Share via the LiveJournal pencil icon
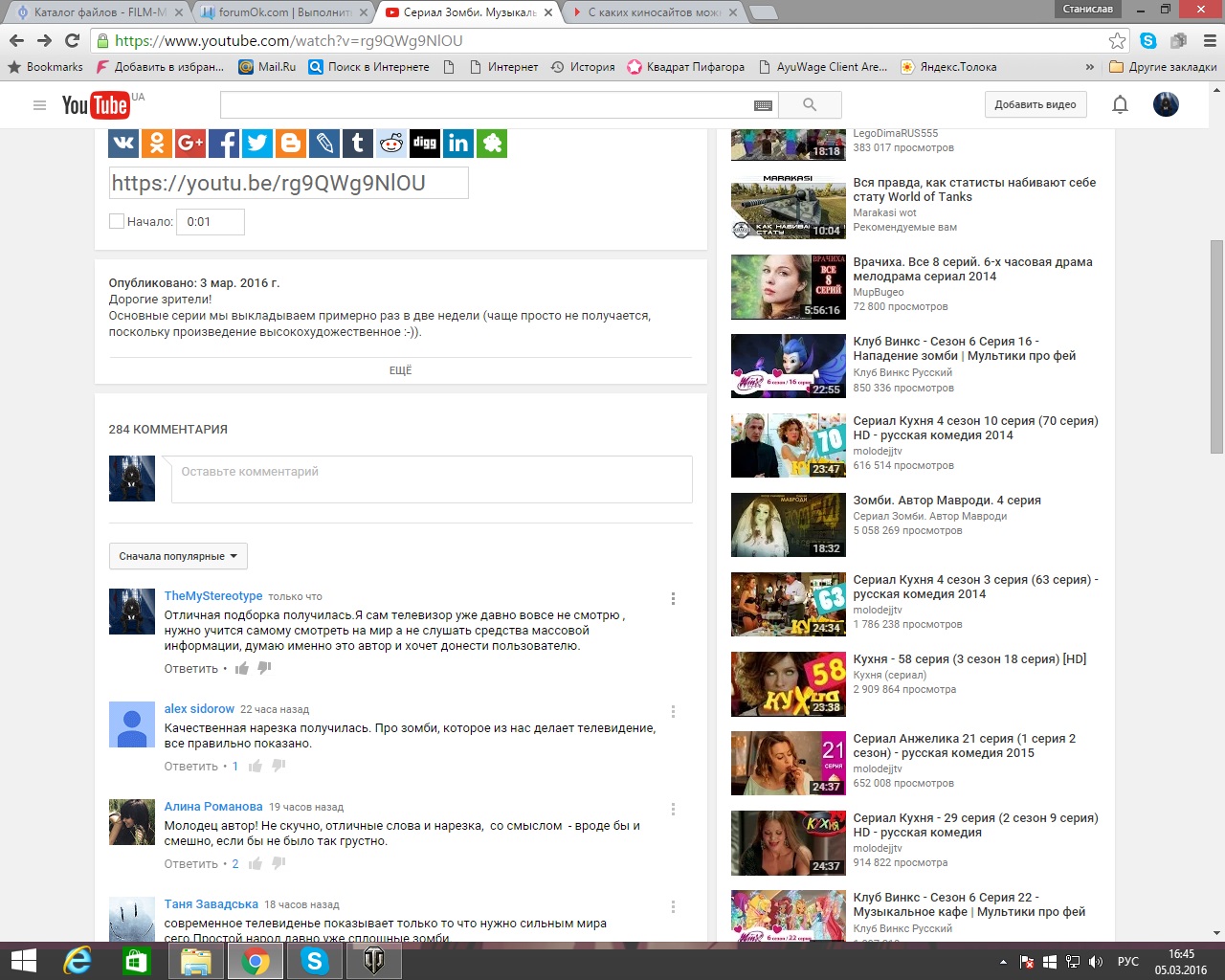 pyautogui.click(x=324, y=144)
